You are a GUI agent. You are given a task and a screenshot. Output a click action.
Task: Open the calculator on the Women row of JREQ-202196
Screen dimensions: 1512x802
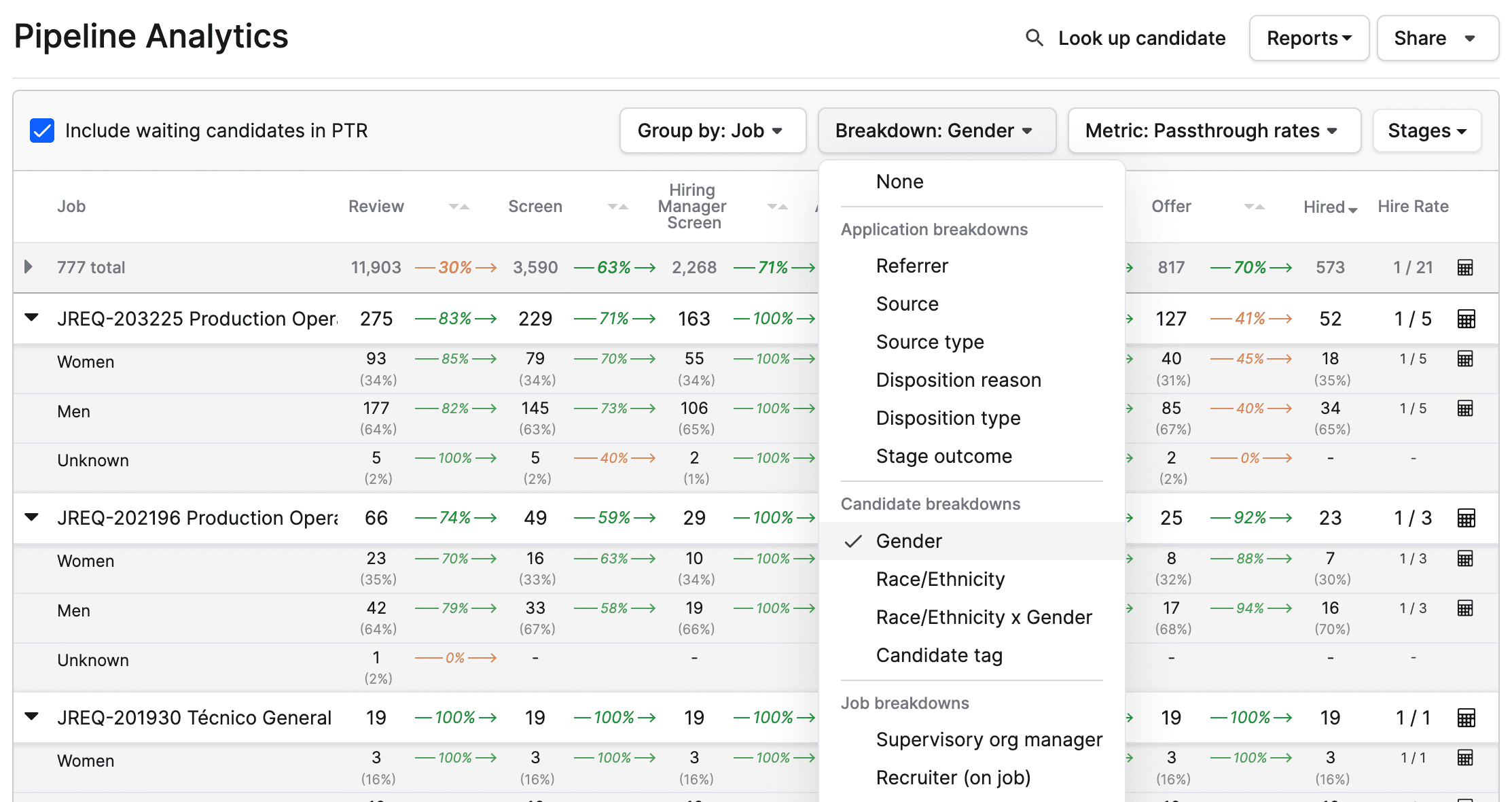pyautogui.click(x=1466, y=558)
